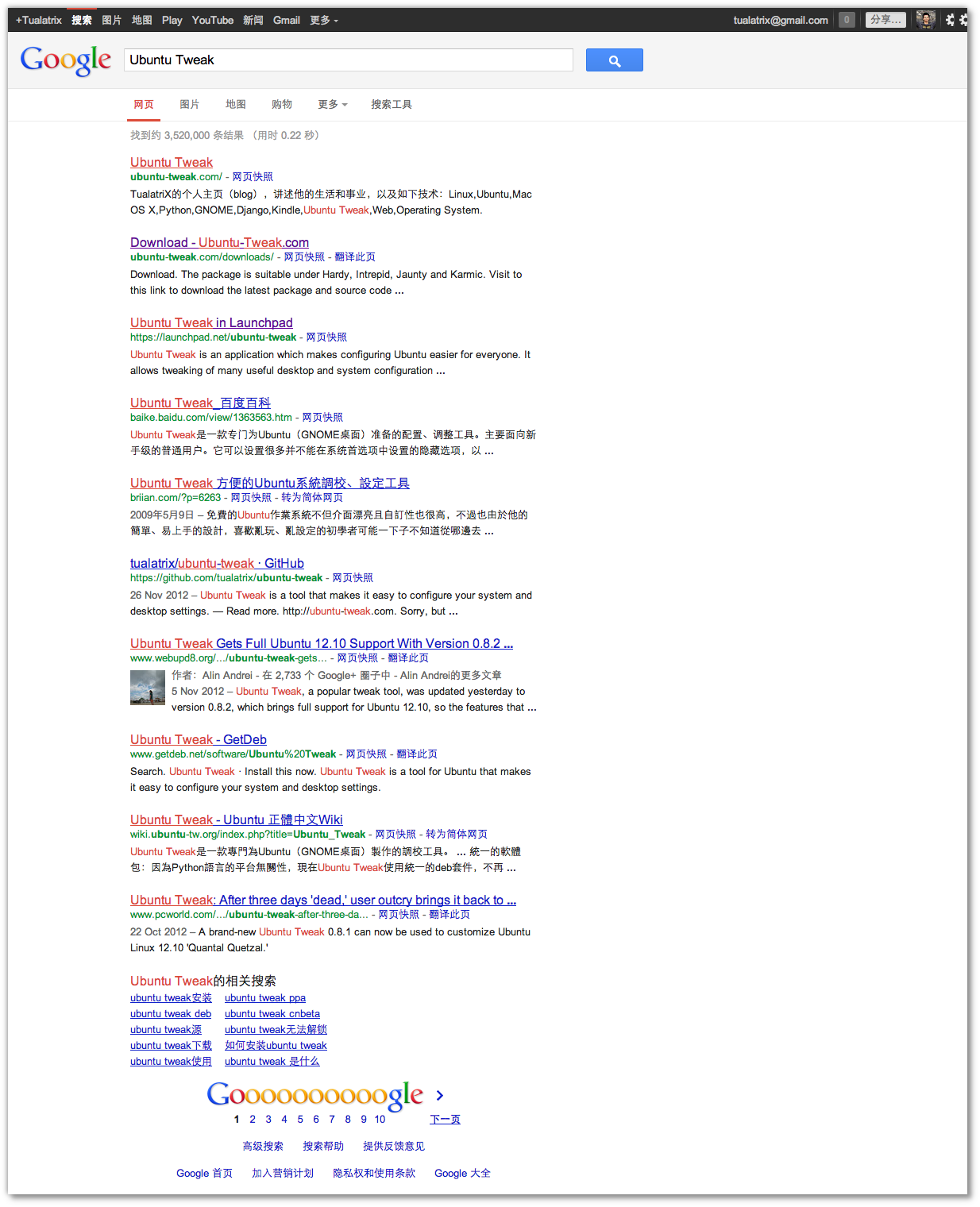Image resolution: width=980 pixels, height=1207 pixels.
Task: Click the Google logo to return home
Action: (x=66, y=60)
